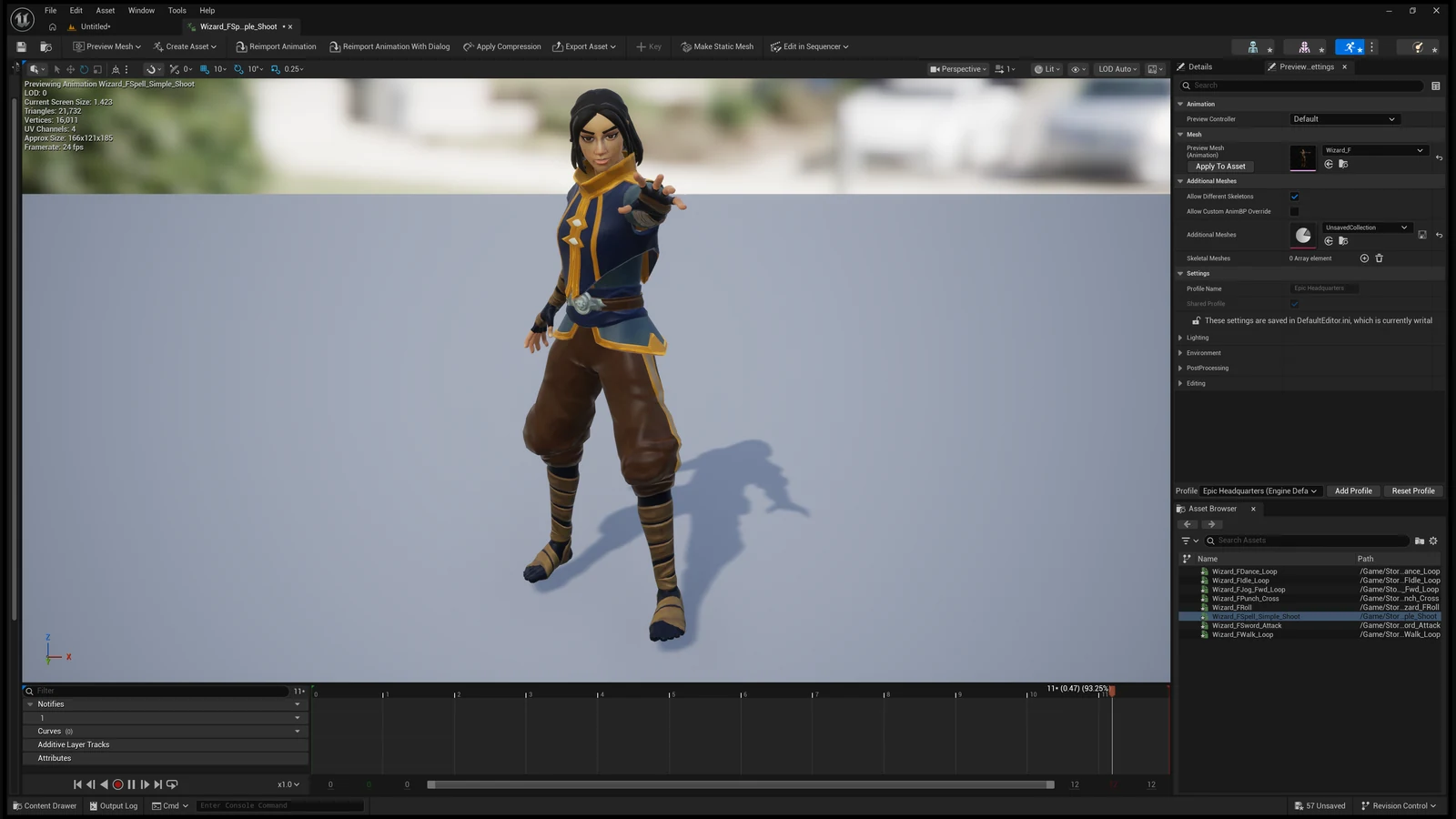Click the Browse to asset in Content Browser icon
This screenshot has width=1456, height=819.
point(45,46)
